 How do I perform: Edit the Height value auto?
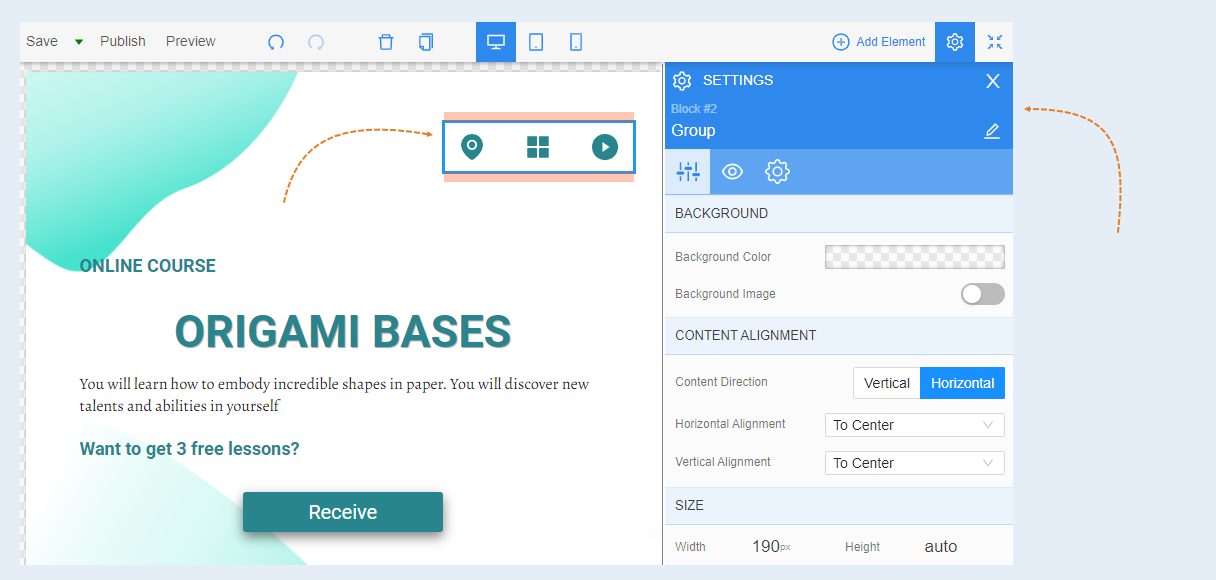coord(941,546)
